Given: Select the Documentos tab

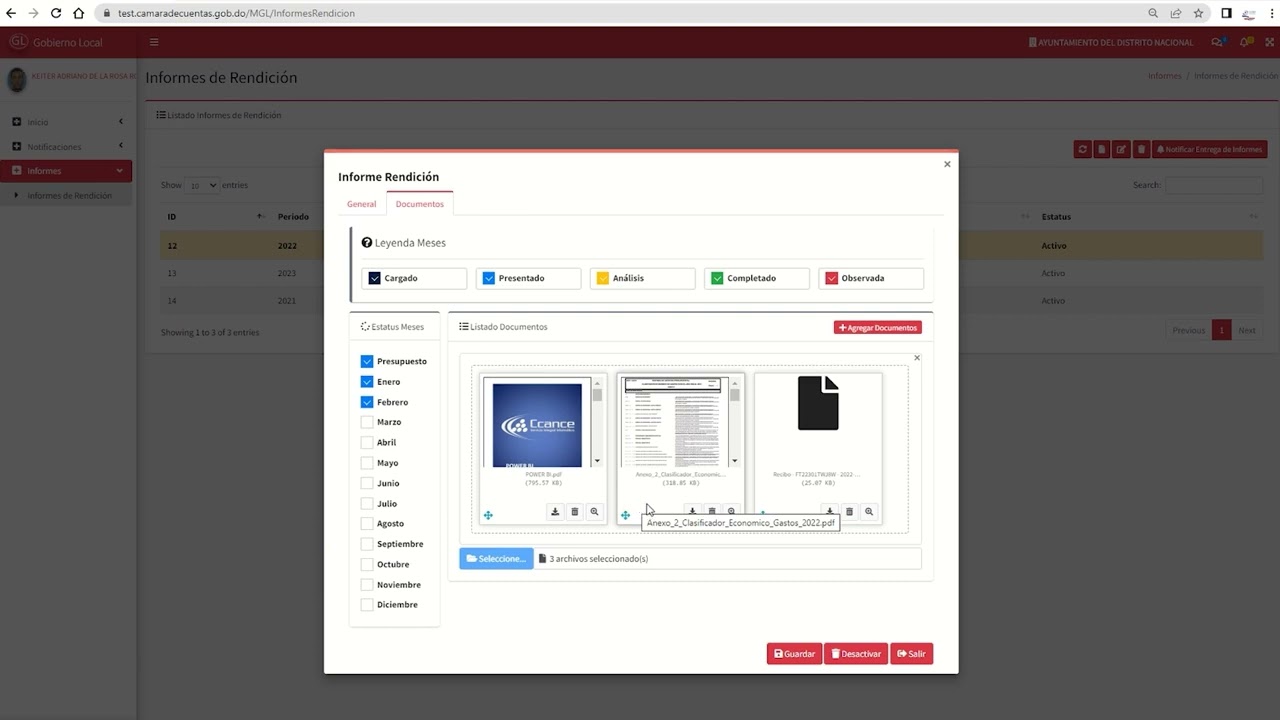Looking at the screenshot, I should point(420,204).
